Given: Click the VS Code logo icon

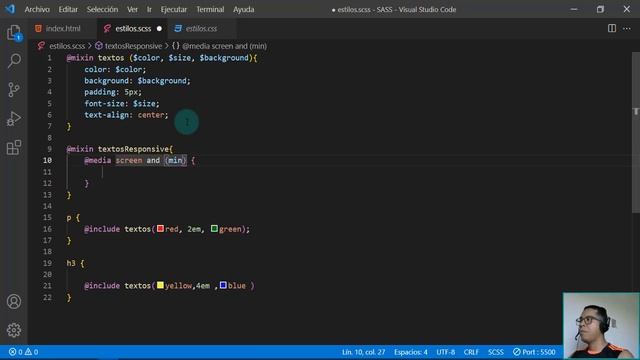Looking at the screenshot, I should click(10, 9).
